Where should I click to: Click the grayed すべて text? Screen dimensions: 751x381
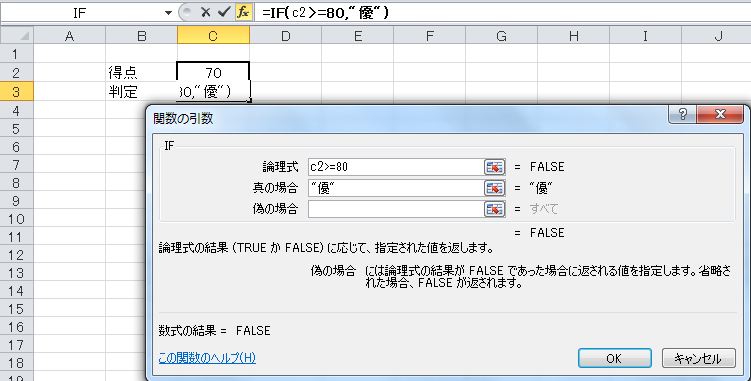(544, 209)
